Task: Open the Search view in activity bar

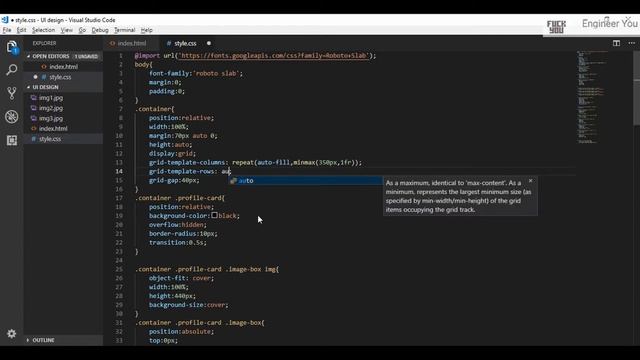Action: point(12,70)
